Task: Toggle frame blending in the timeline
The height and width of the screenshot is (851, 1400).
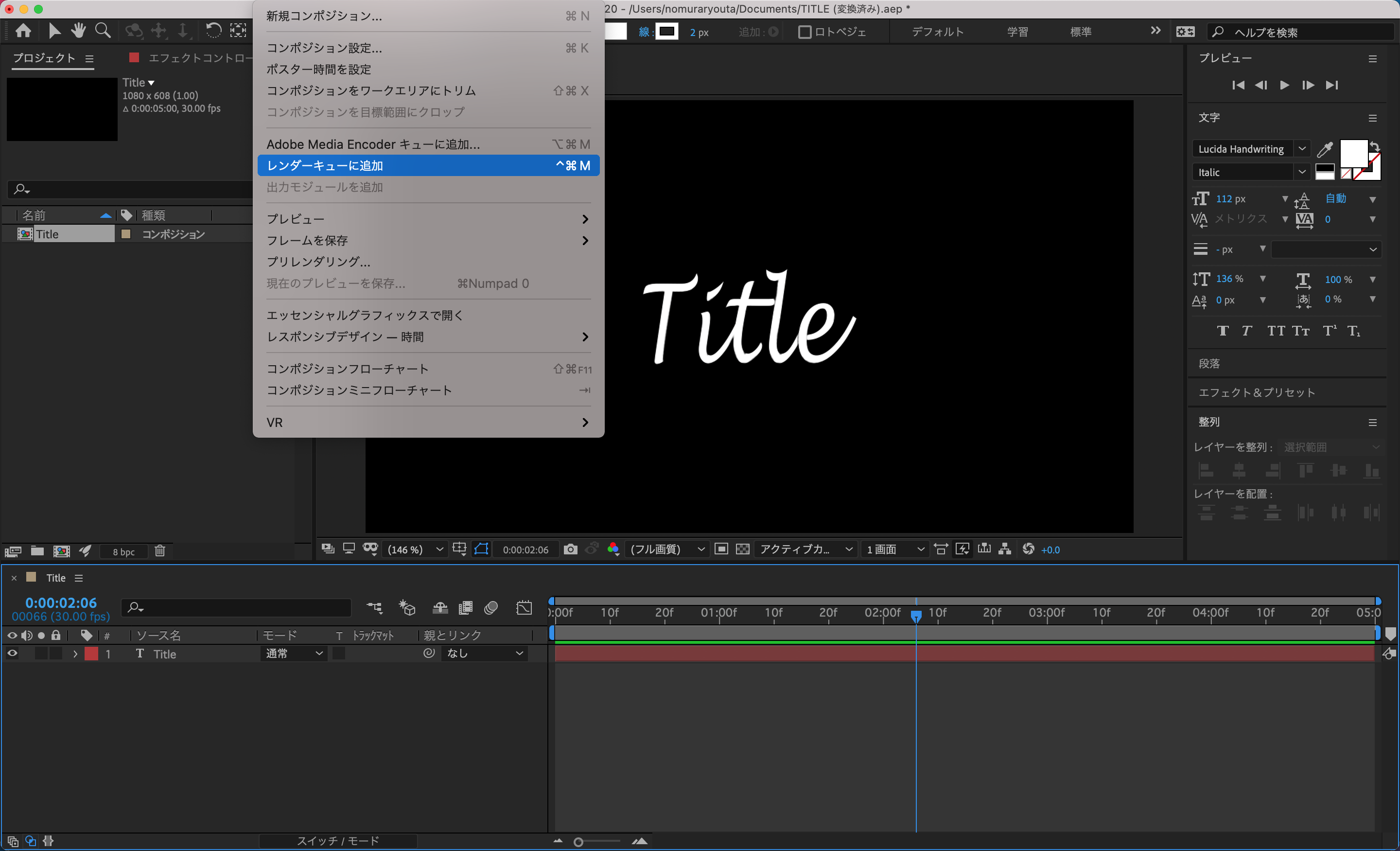Action: coord(465,608)
